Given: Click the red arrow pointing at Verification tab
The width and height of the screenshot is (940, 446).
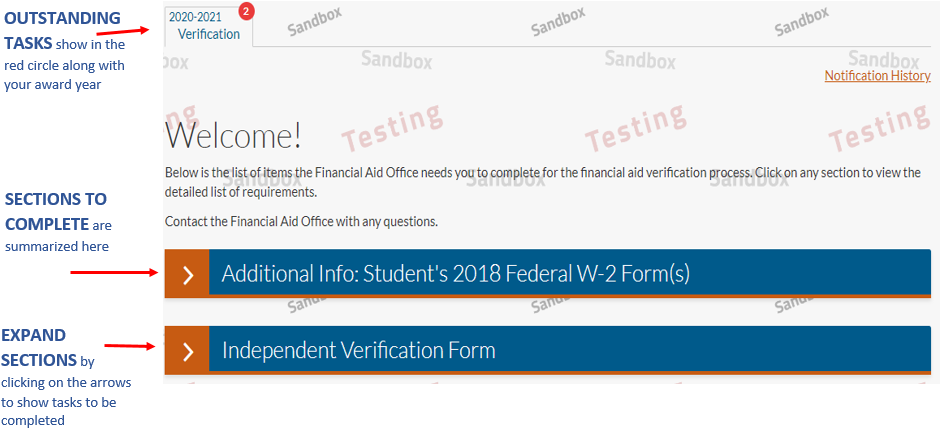Looking at the screenshot, I should pos(131,34).
